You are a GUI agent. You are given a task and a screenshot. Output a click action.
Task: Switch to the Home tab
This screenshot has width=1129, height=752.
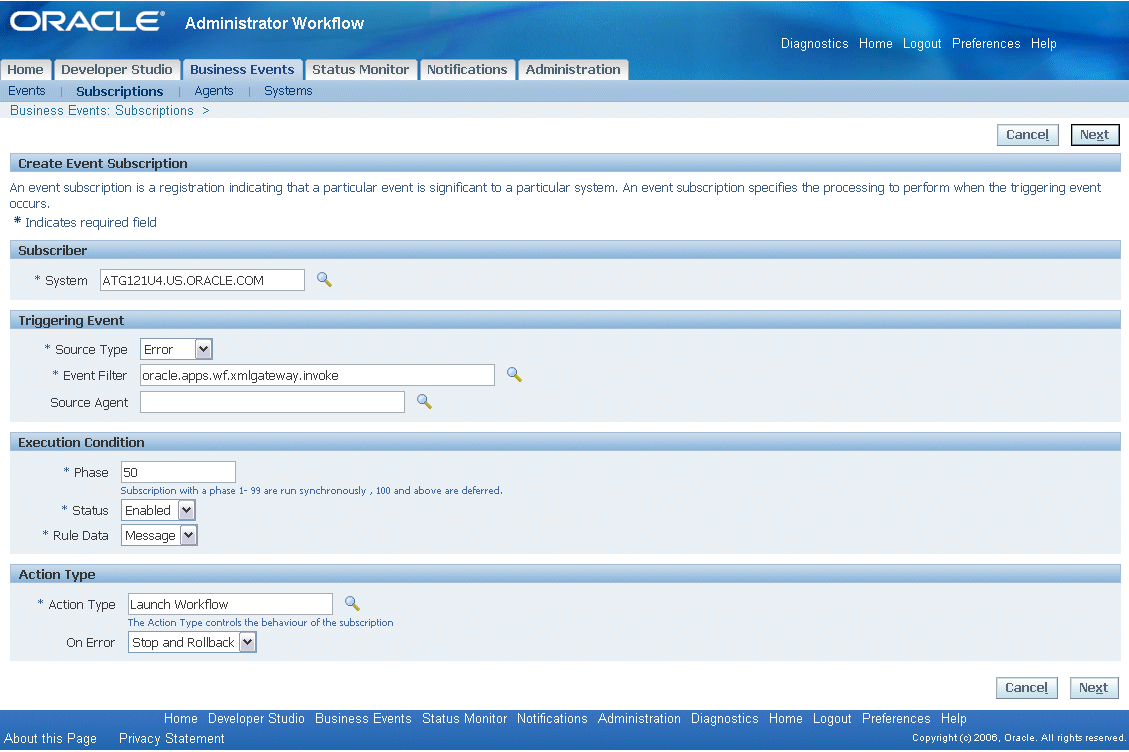tap(26, 70)
